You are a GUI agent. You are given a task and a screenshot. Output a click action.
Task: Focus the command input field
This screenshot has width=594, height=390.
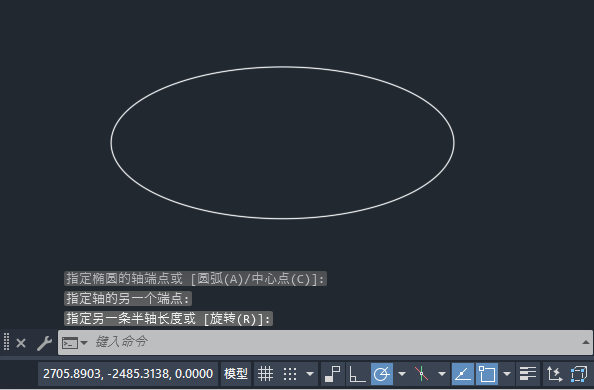(325, 343)
